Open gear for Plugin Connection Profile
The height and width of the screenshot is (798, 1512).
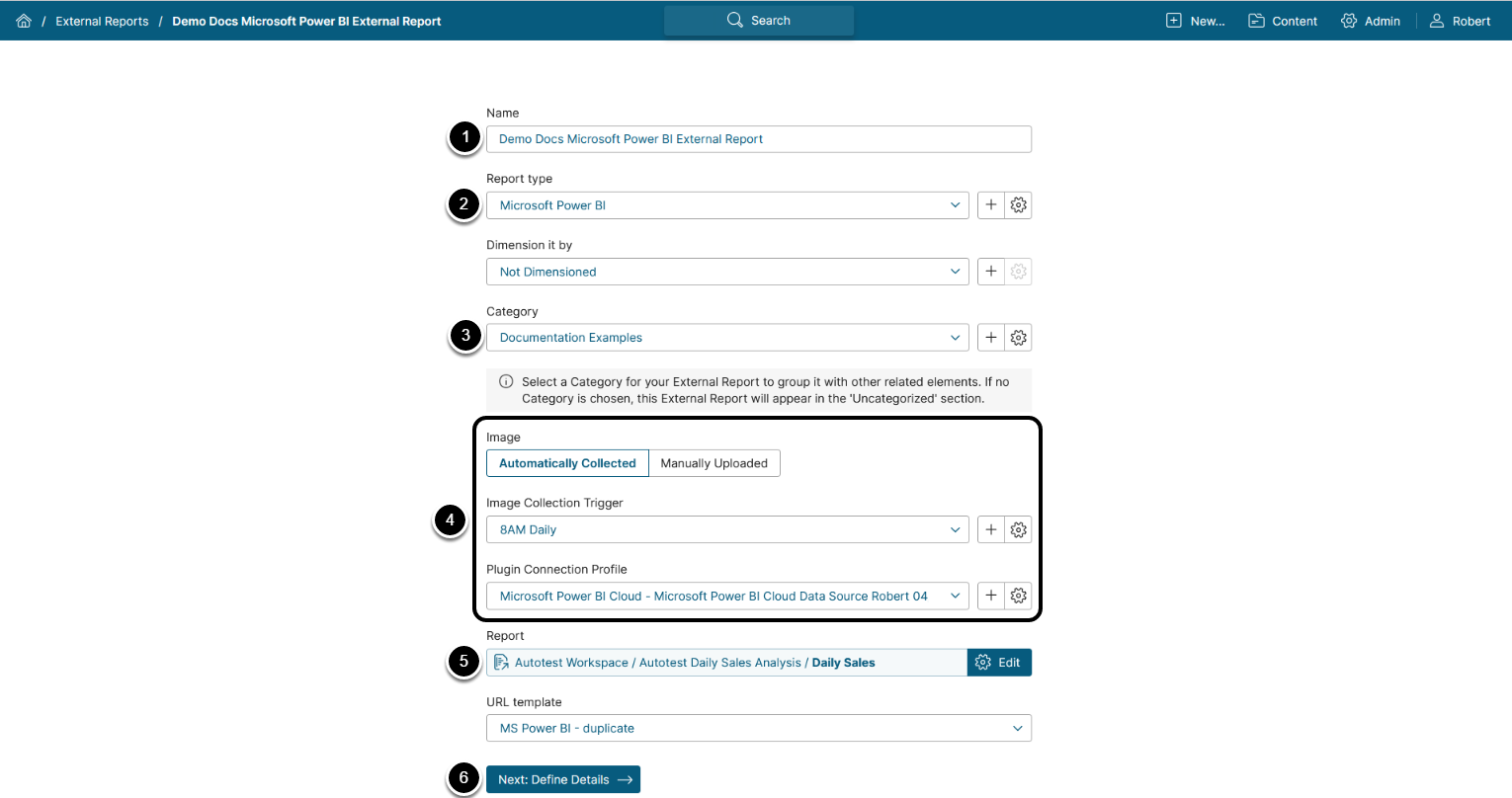pyautogui.click(x=1019, y=597)
